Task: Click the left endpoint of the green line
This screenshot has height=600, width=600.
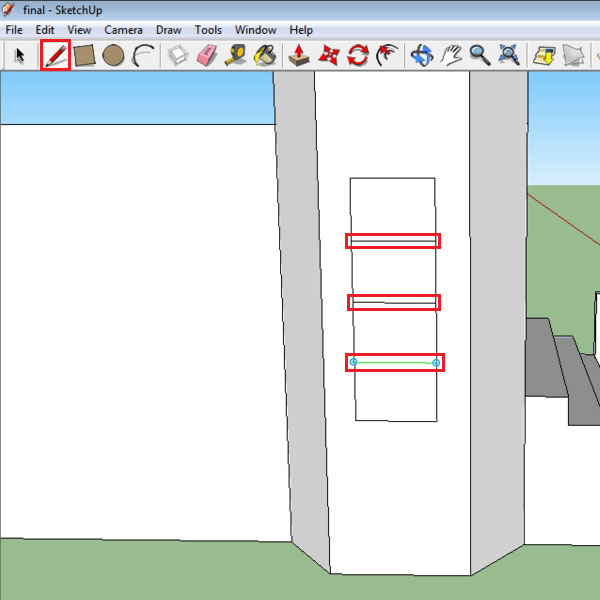Action: click(x=354, y=362)
